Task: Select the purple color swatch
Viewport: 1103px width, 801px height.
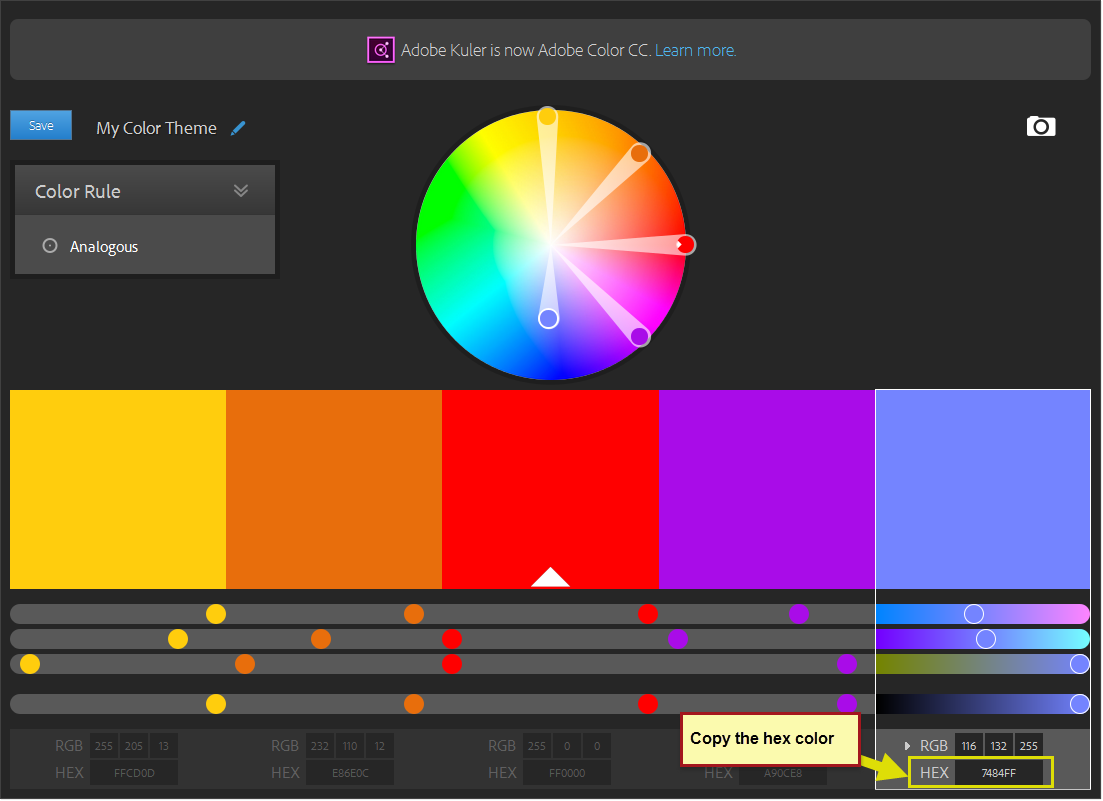Action: pos(767,489)
